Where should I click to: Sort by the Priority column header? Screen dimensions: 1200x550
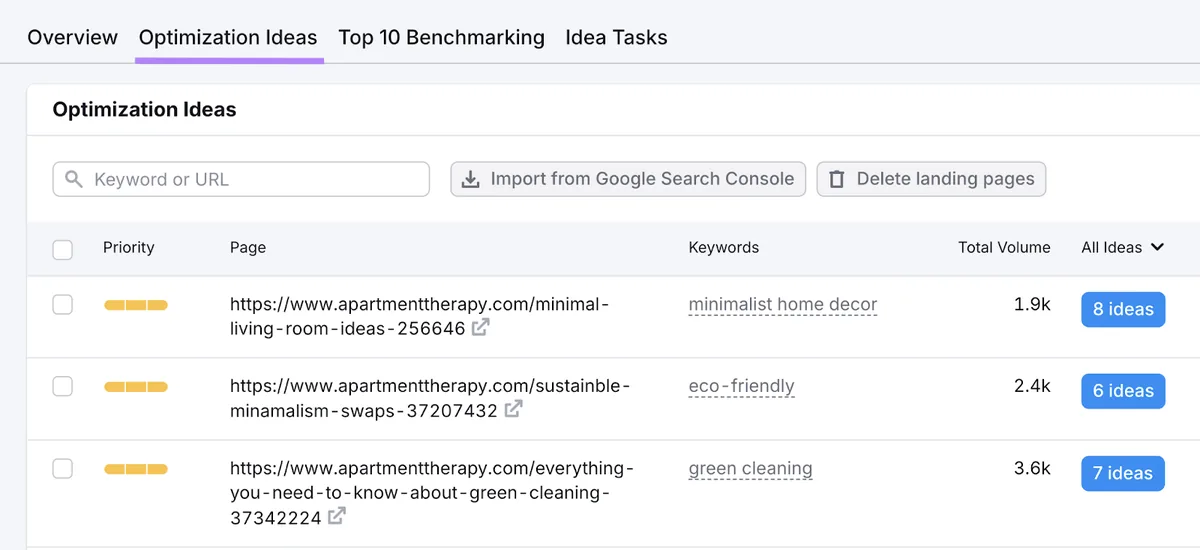click(x=129, y=247)
